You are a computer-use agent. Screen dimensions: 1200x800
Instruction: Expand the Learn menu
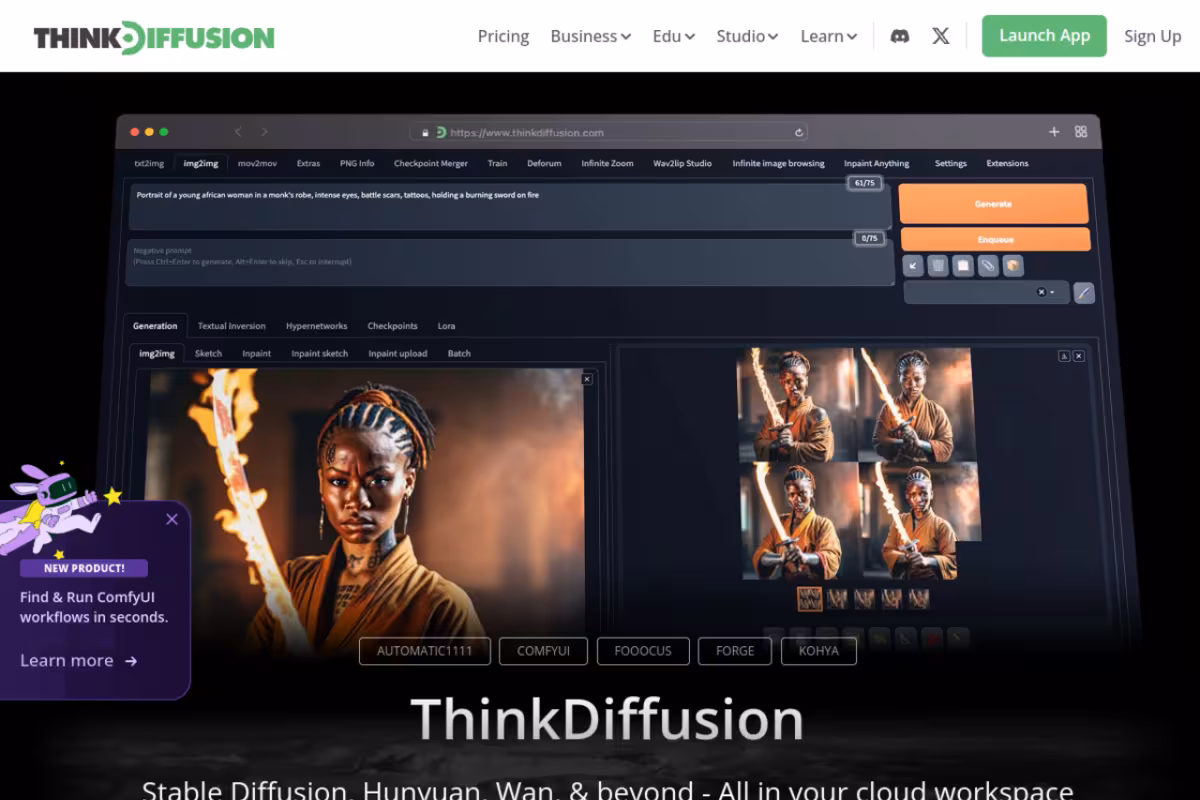[x=829, y=36]
